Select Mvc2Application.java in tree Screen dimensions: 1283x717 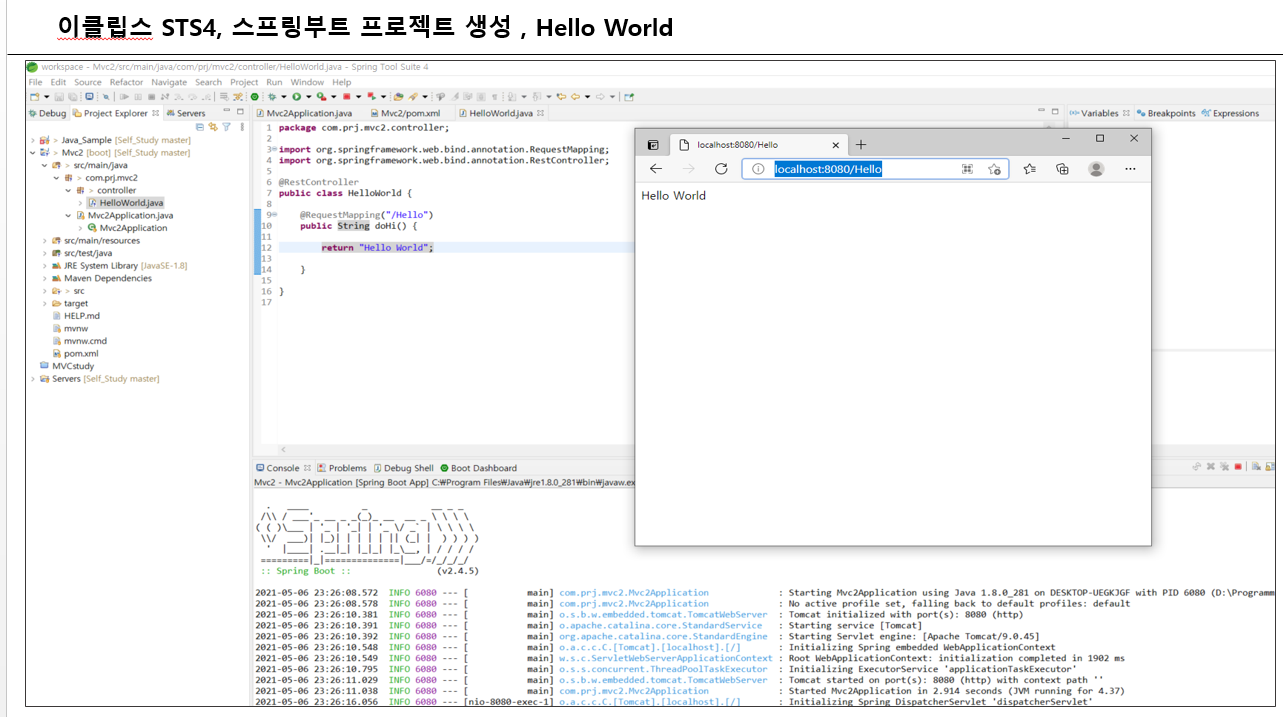point(124,215)
